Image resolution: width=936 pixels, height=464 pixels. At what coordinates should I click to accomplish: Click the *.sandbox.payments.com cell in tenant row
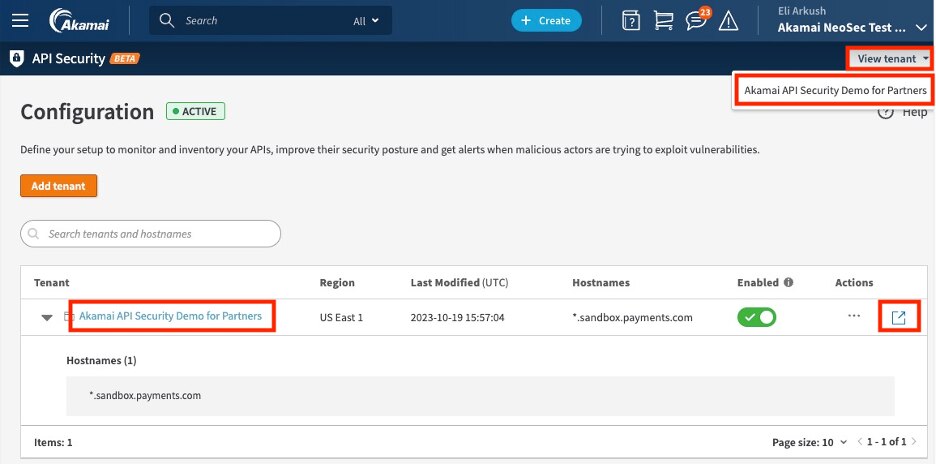(x=632, y=318)
